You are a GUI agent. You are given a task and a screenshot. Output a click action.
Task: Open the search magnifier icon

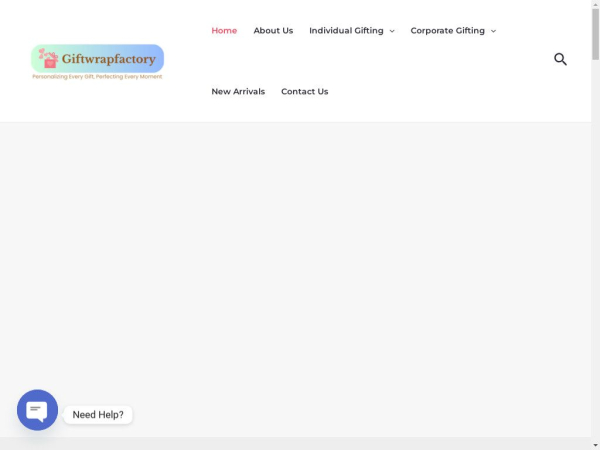pos(560,59)
